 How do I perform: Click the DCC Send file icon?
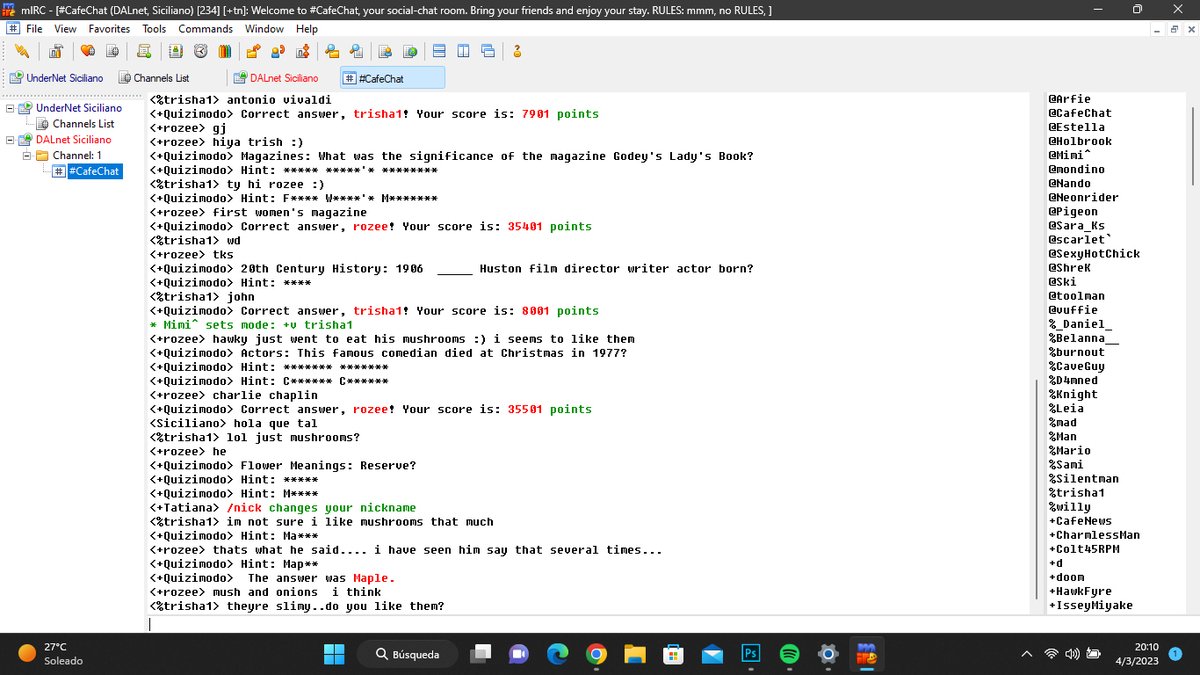(x=254, y=51)
